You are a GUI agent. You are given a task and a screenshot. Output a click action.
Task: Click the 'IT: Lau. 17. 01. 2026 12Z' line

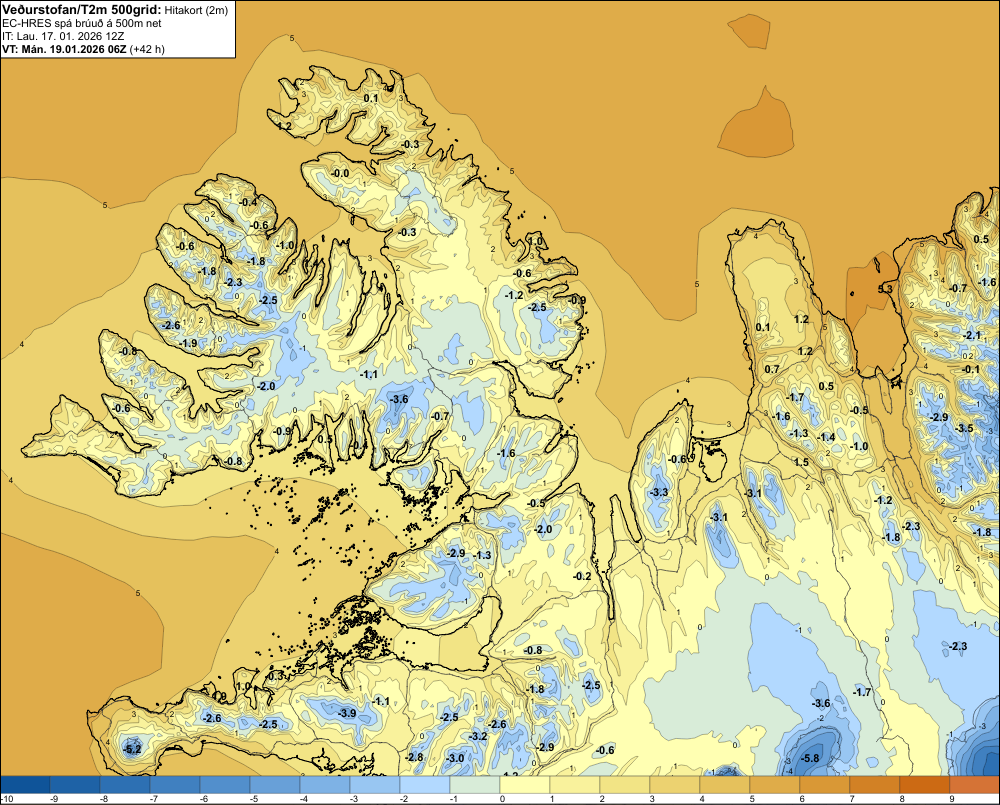tap(62, 36)
